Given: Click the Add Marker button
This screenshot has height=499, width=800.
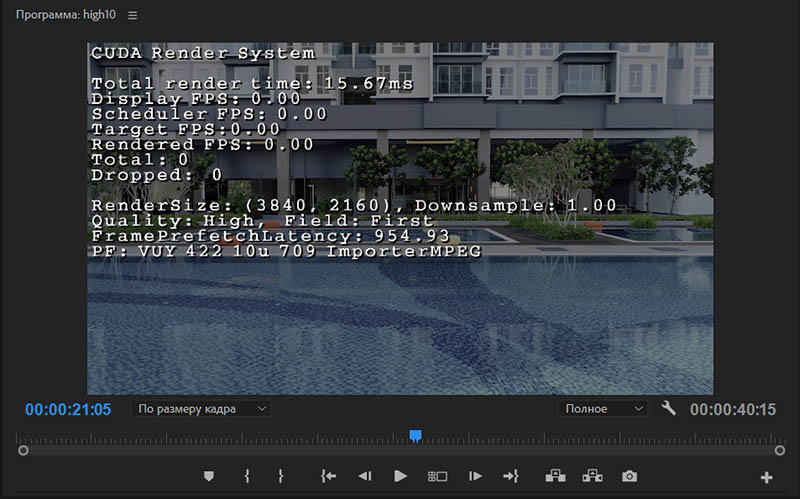Looking at the screenshot, I should [209, 476].
